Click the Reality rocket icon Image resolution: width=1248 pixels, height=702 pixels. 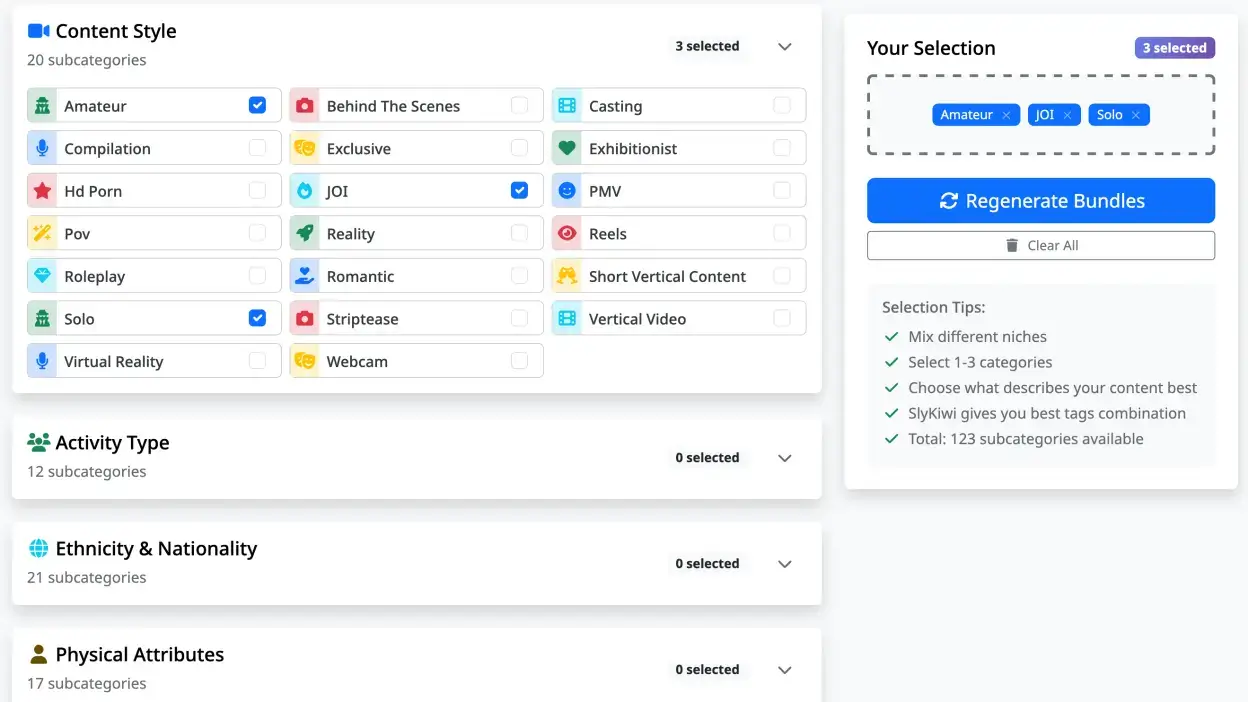[x=304, y=233]
